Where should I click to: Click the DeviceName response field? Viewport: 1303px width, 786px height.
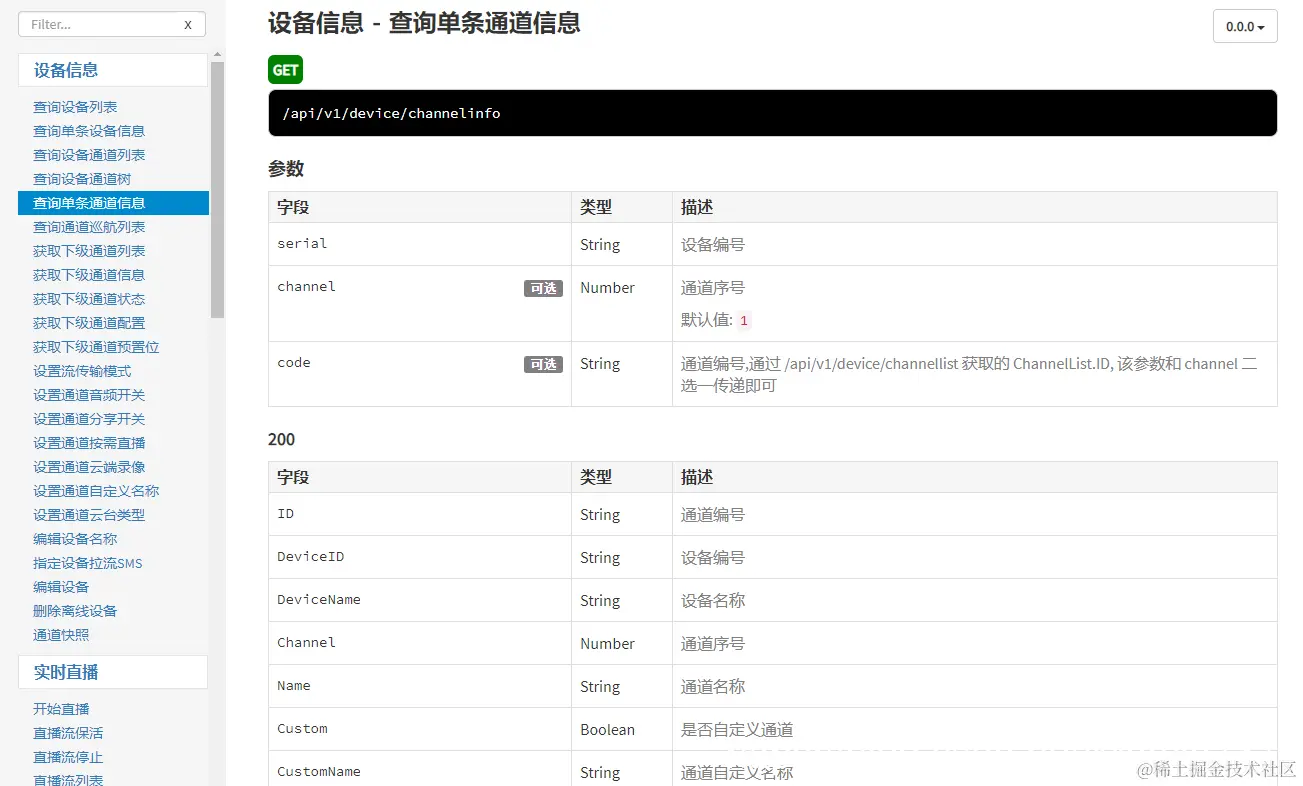pos(319,599)
